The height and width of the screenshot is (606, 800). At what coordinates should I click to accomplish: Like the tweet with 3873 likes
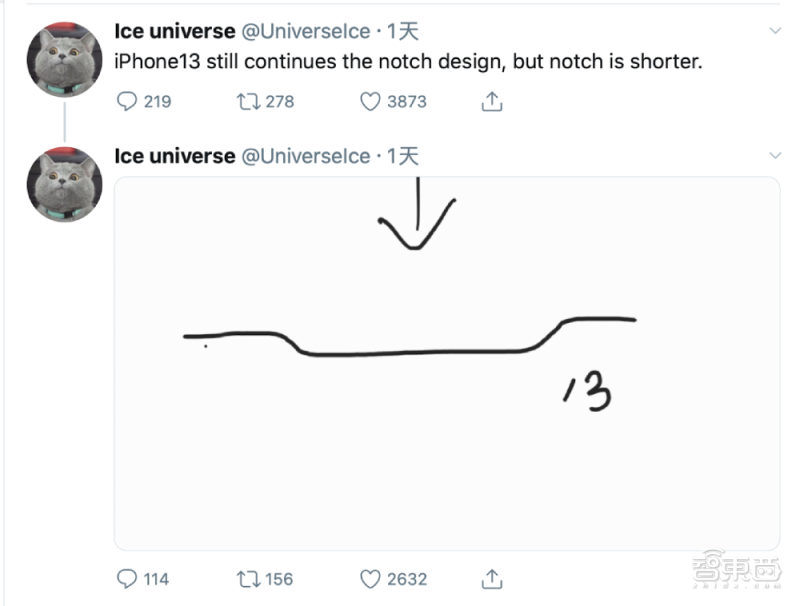(370, 101)
